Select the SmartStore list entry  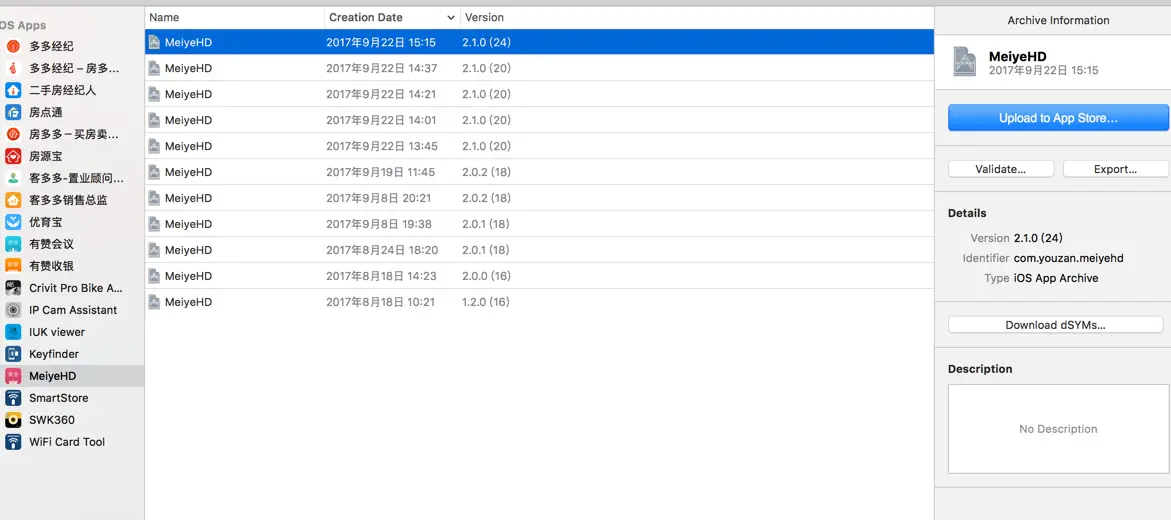pyautogui.click(x=72, y=397)
